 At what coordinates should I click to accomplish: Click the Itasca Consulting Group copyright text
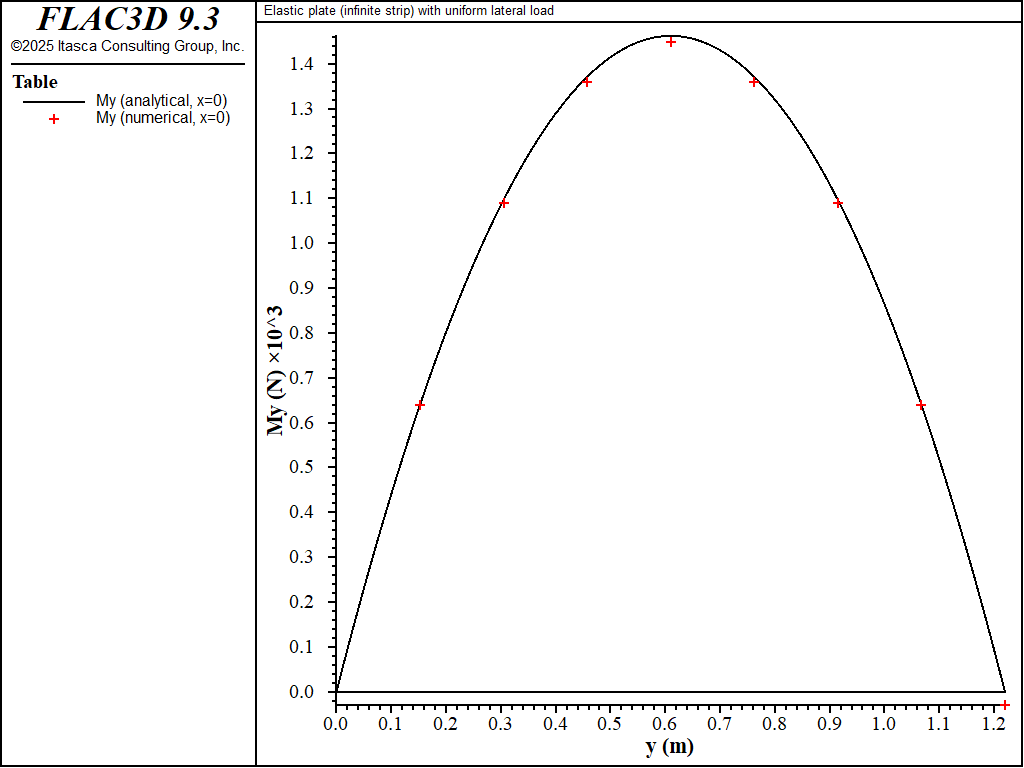pos(127,46)
